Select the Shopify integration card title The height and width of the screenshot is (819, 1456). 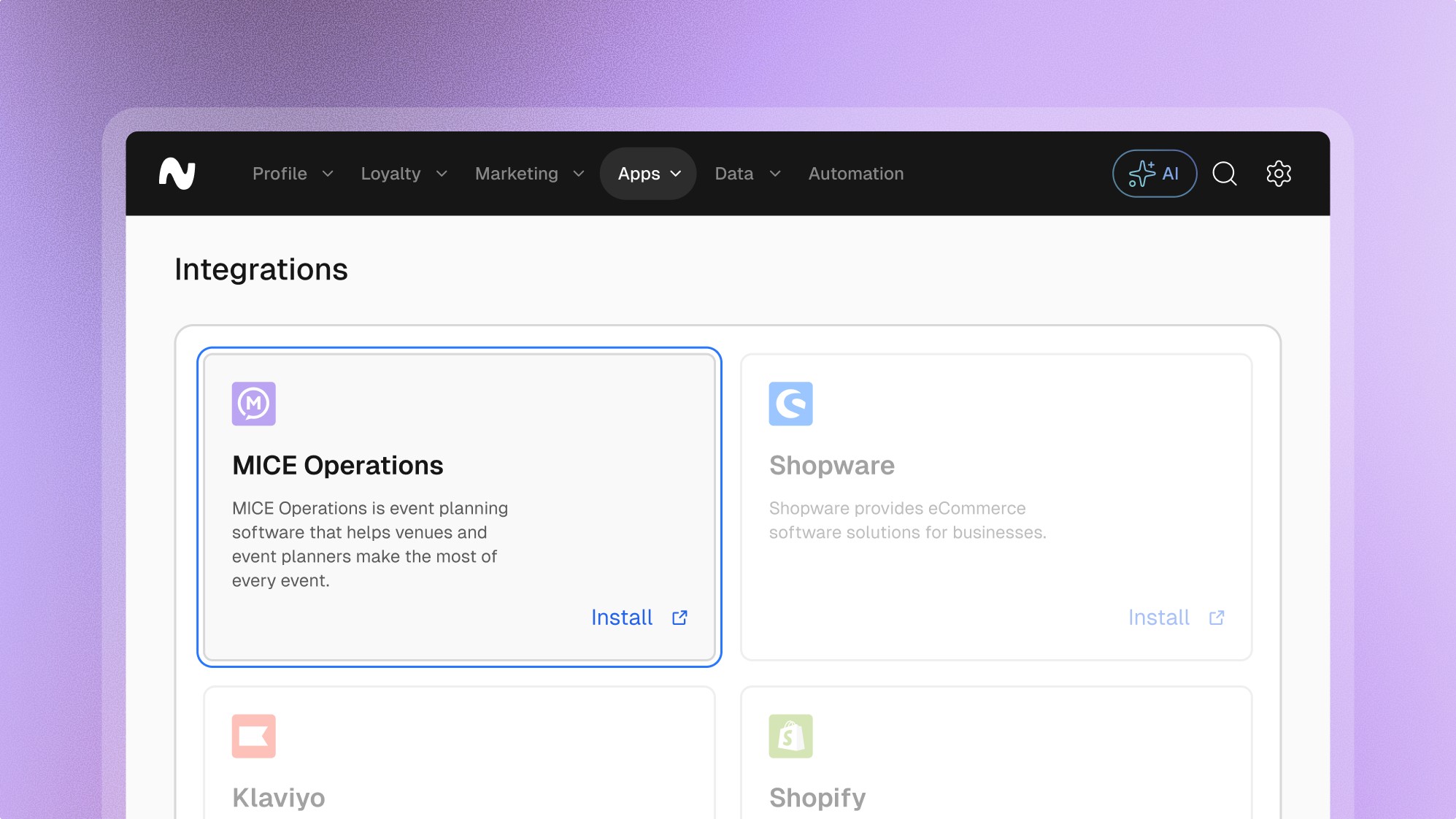[817, 797]
